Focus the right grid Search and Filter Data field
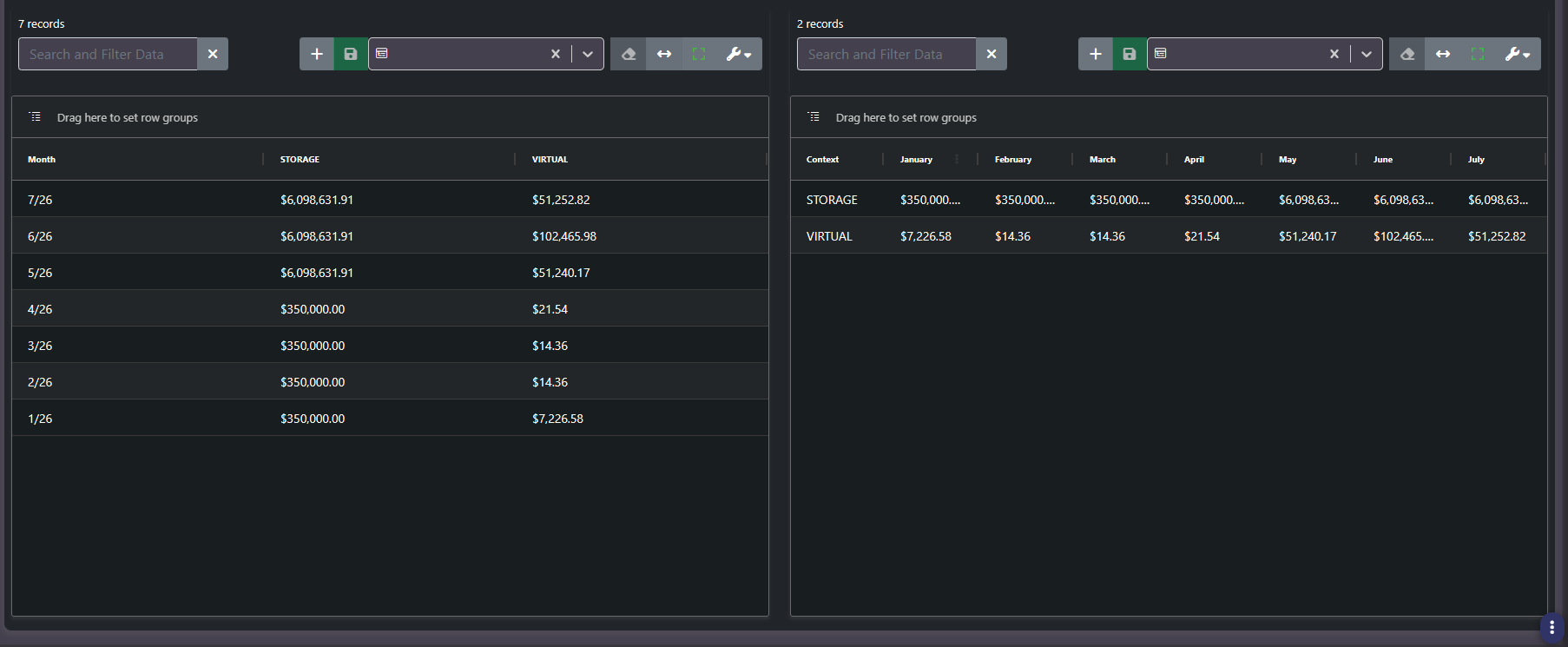This screenshot has height=647, width=1568. pyautogui.click(x=886, y=54)
